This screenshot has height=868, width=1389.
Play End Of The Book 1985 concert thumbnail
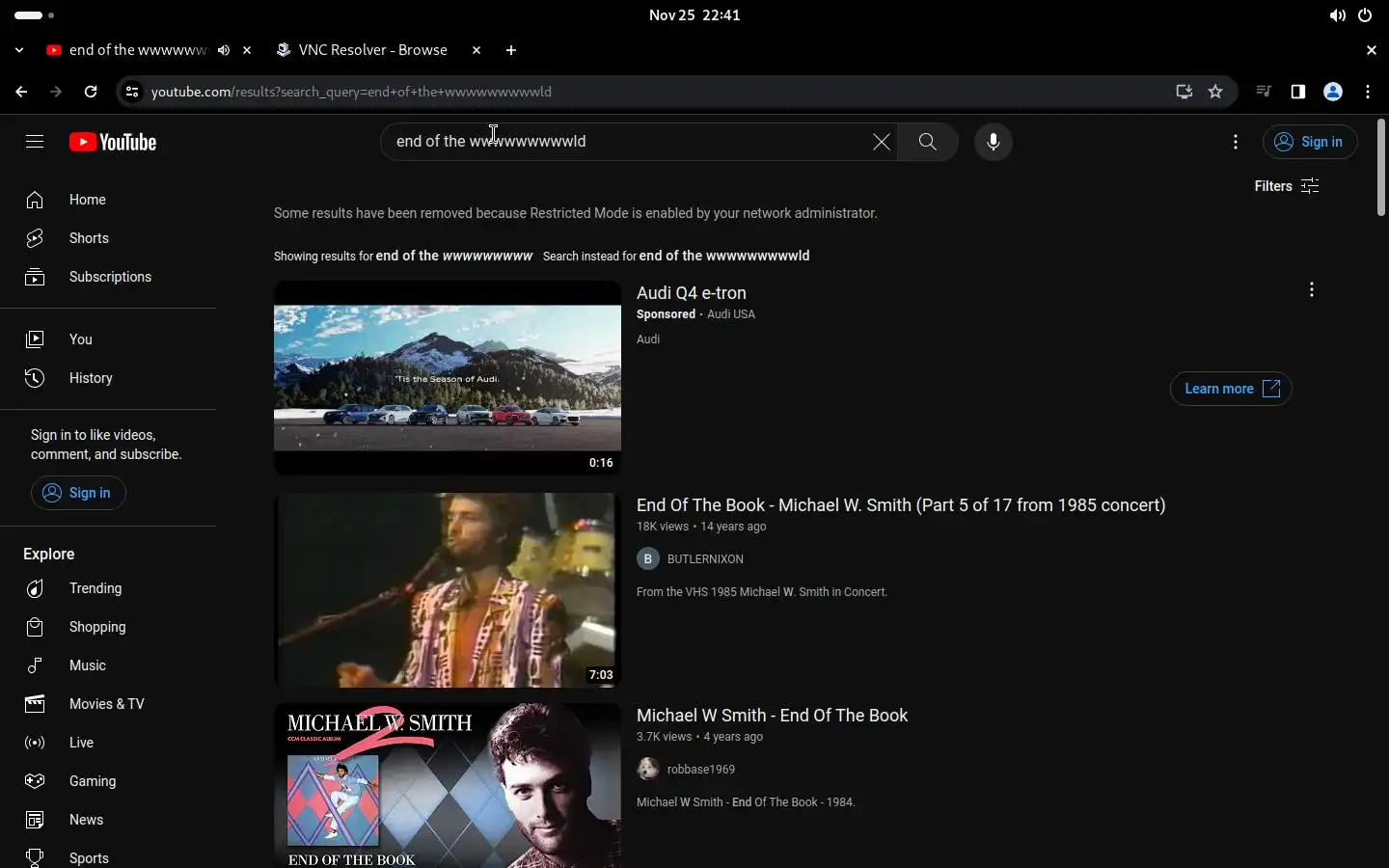pyautogui.click(x=448, y=590)
